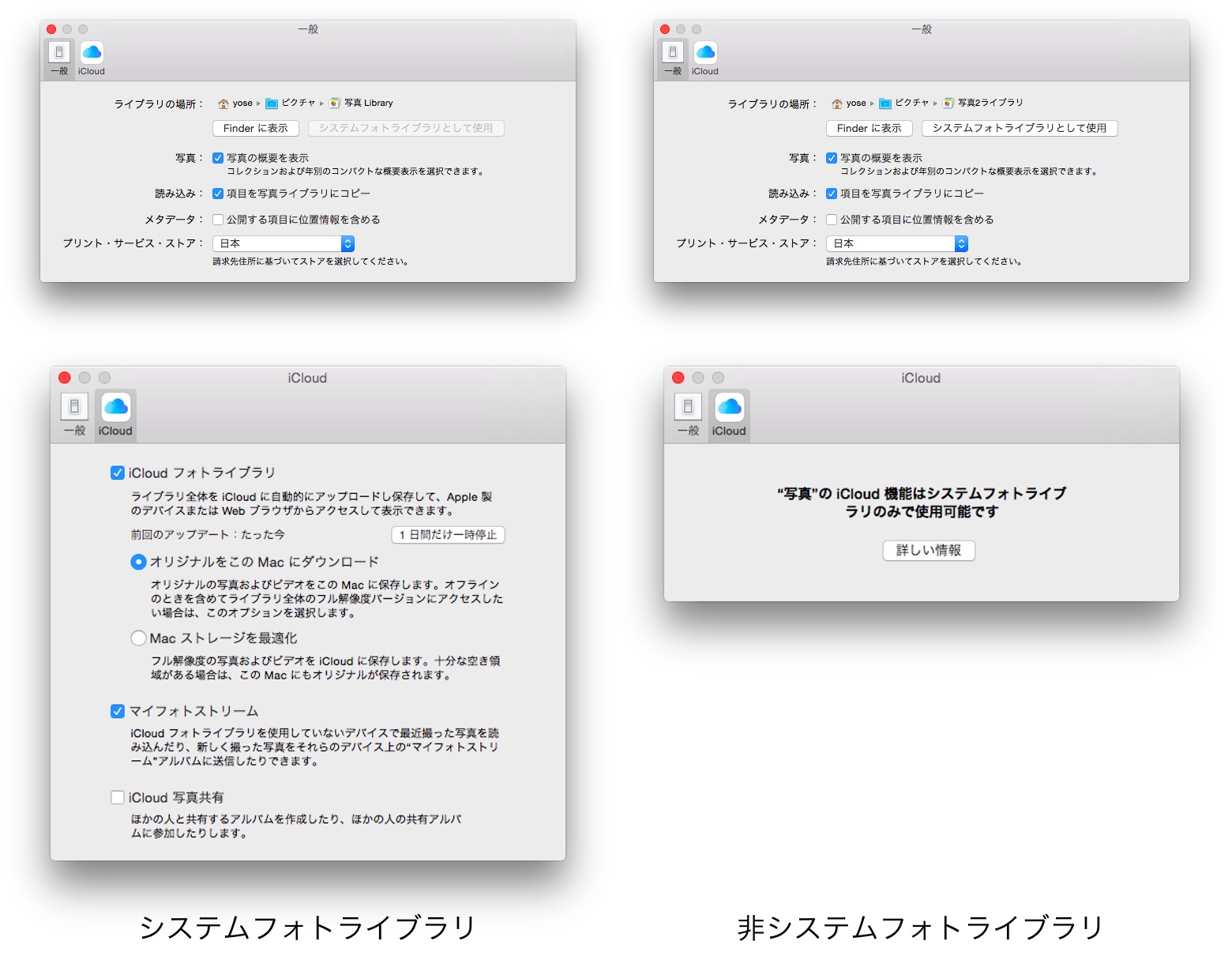Click the 1 日間だけ一時停止 button
Screen dimensions: 1232x956
click(449, 535)
